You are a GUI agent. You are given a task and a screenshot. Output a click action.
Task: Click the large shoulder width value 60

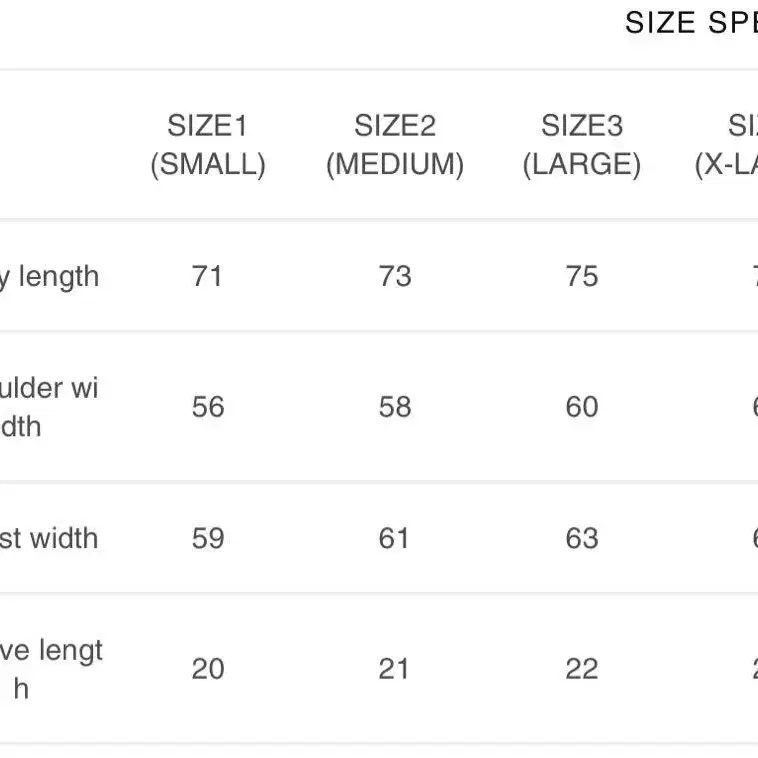tap(582, 407)
